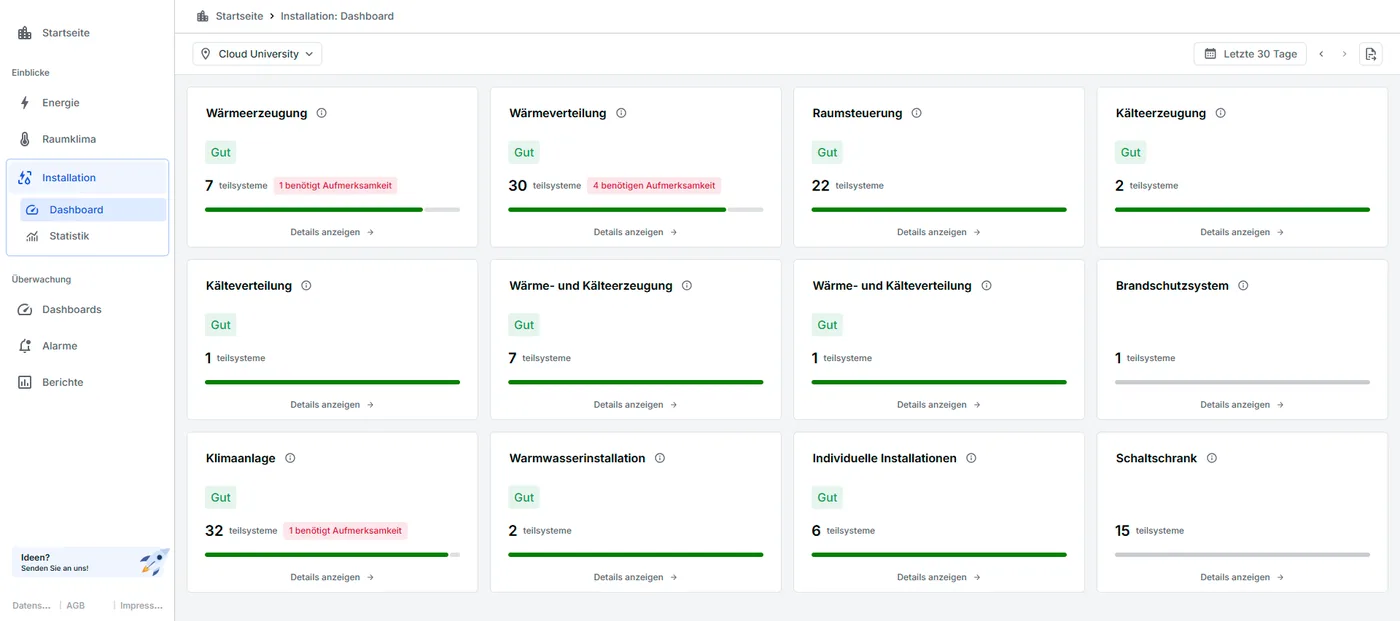Show details for Kälteerzeugung

(x=1242, y=232)
